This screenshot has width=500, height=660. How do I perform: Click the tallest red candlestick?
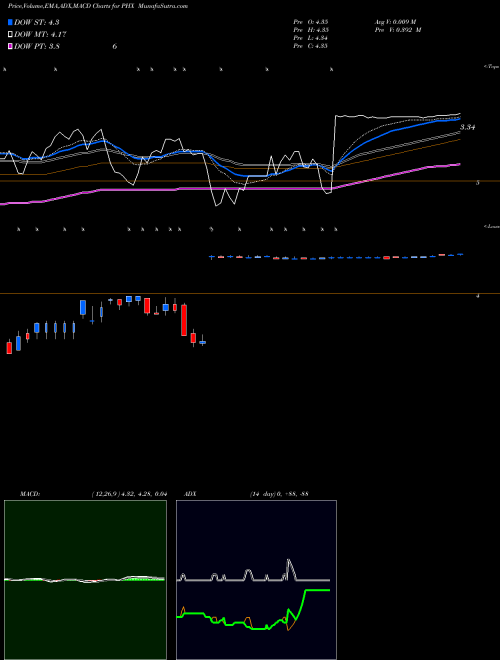click(184, 320)
